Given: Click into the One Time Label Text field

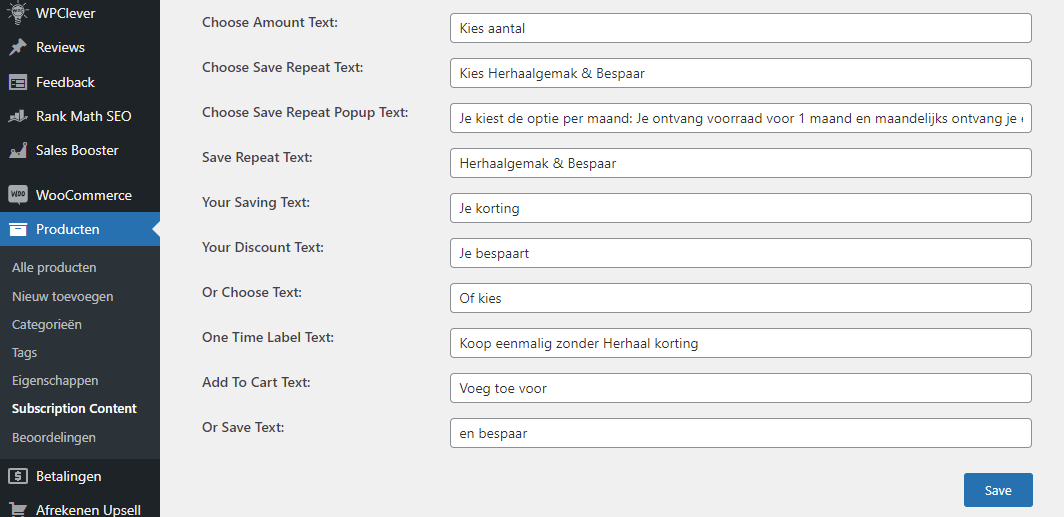Looking at the screenshot, I should pos(740,343).
